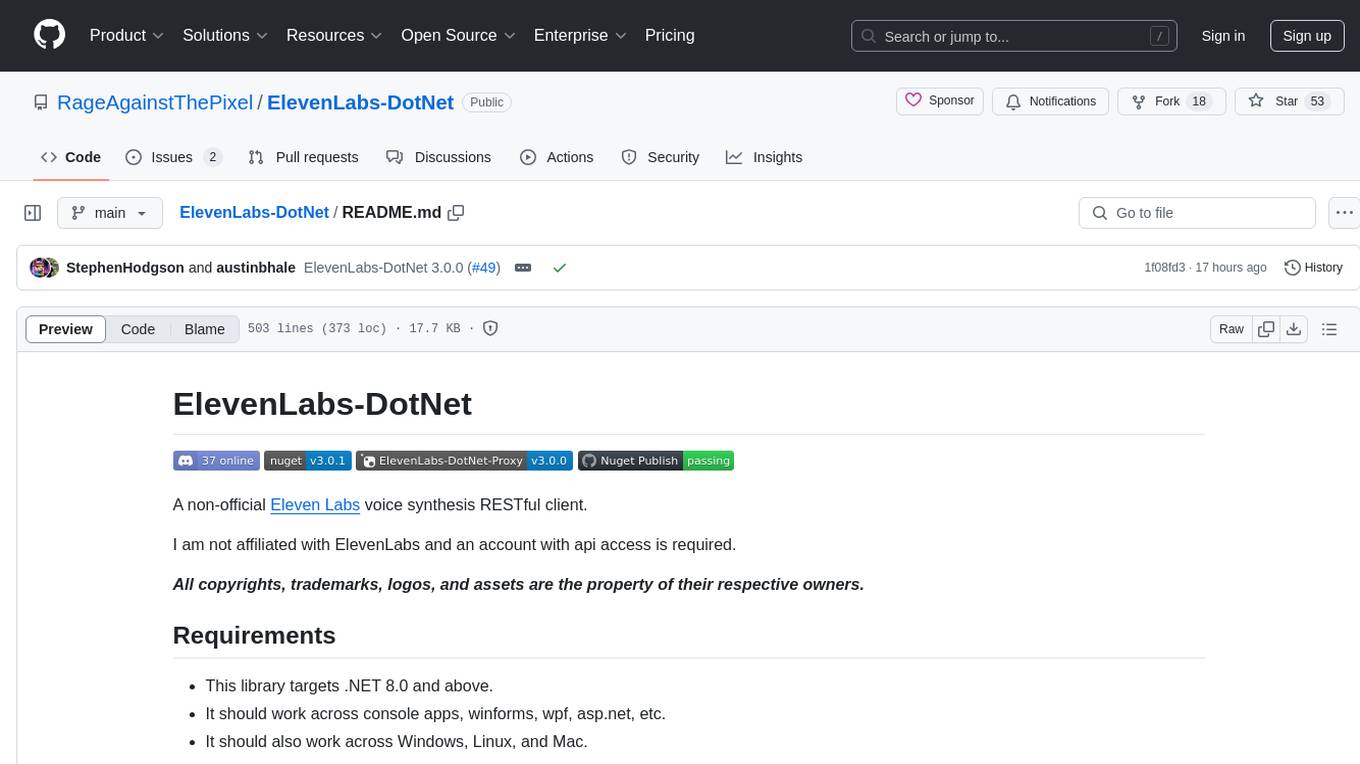View commit status green checkmark

point(560,268)
